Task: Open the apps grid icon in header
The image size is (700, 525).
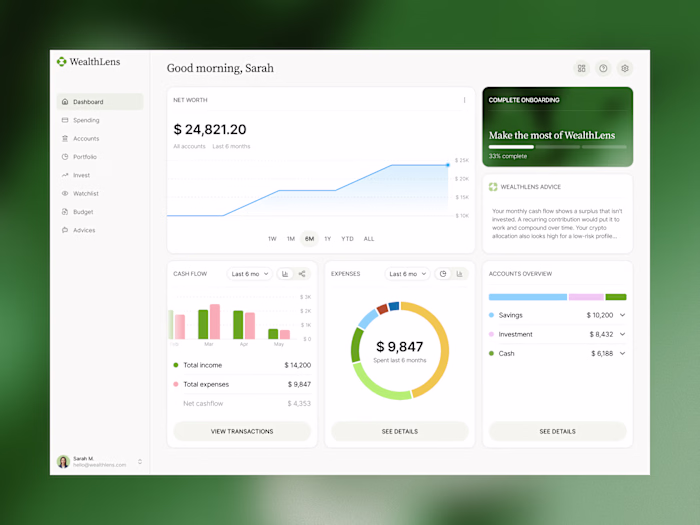Action: click(x=581, y=68)
